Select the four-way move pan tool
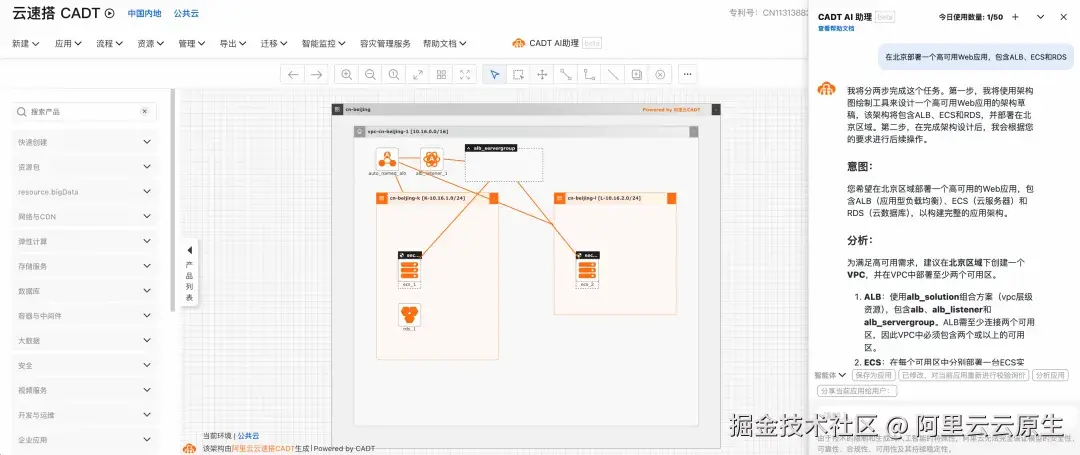 pyautogui.click(x=542, y=74)
